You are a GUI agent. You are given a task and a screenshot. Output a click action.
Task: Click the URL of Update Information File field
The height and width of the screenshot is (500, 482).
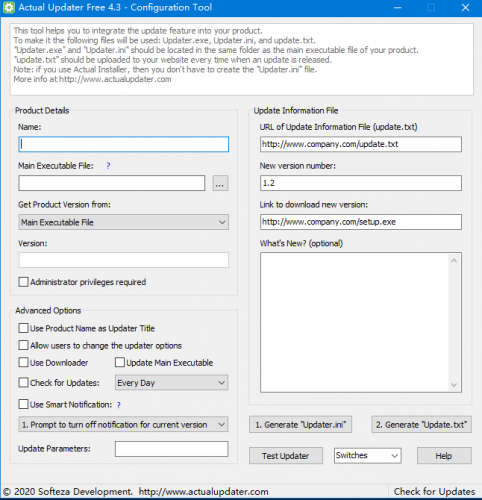[x=361, y=144]
